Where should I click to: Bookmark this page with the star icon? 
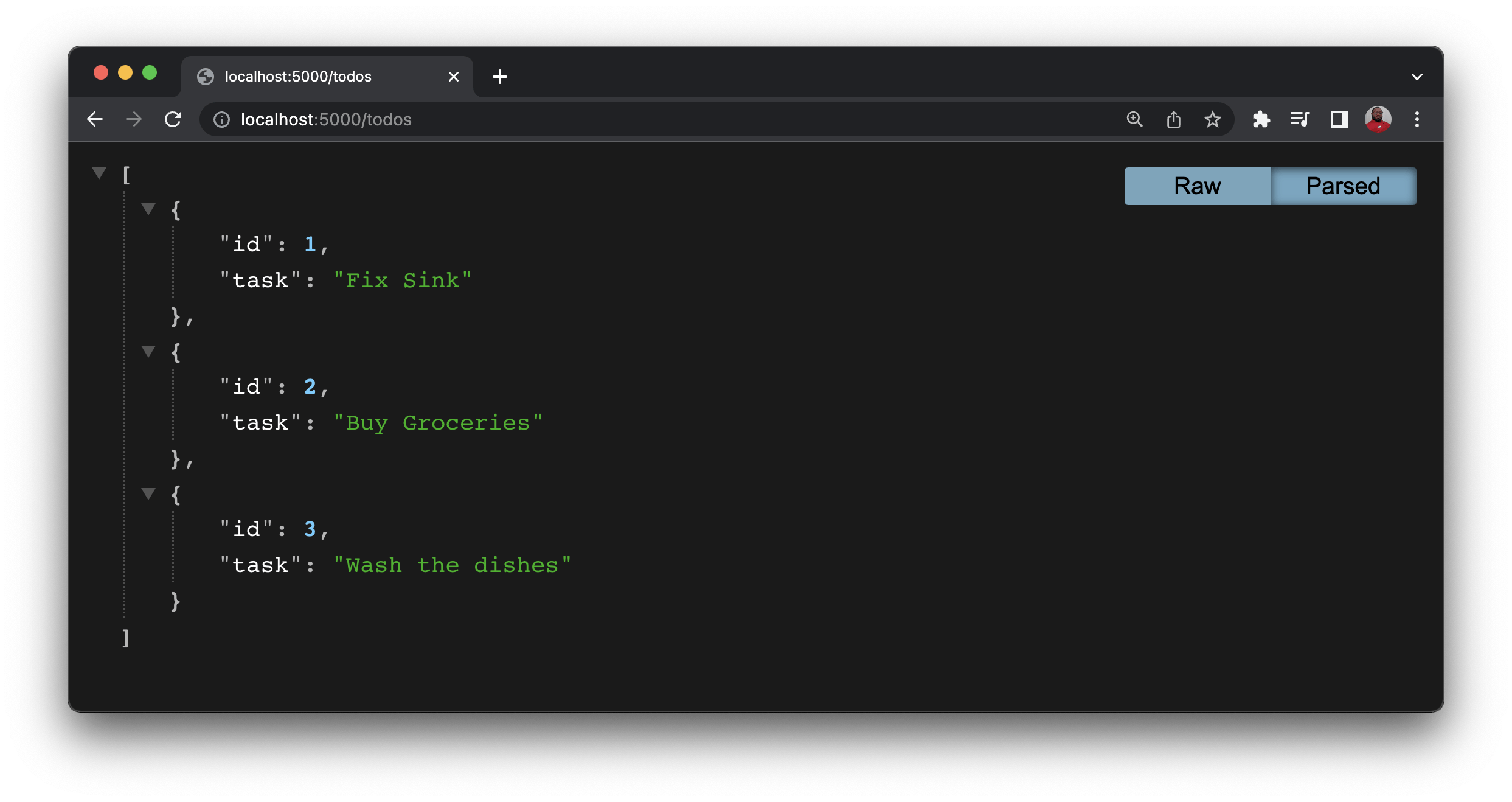[1213, 119]
